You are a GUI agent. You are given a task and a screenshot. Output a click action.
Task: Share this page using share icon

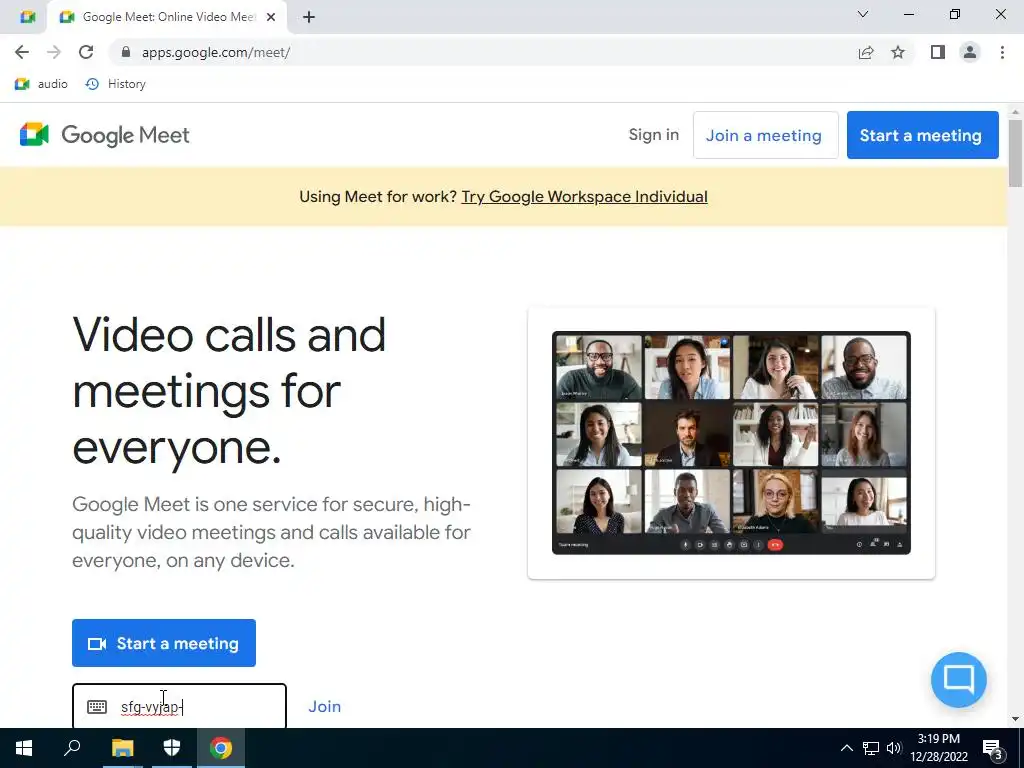(866, 52)
